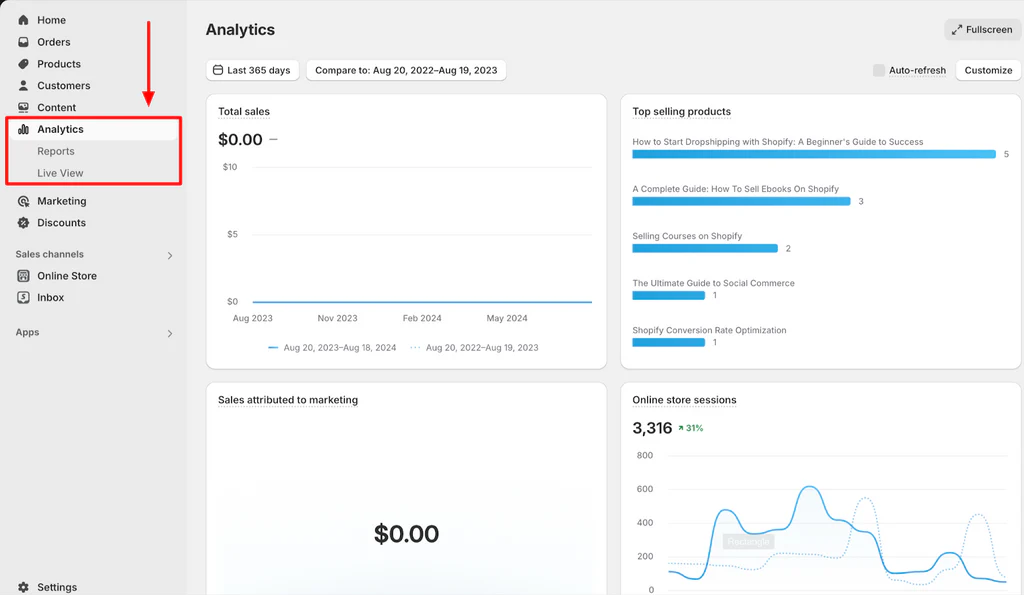Image resolution: width=1024 pixels, height=595 pixels.
Task: Open Live View from the sidebar
Action: tap(59, 171)
